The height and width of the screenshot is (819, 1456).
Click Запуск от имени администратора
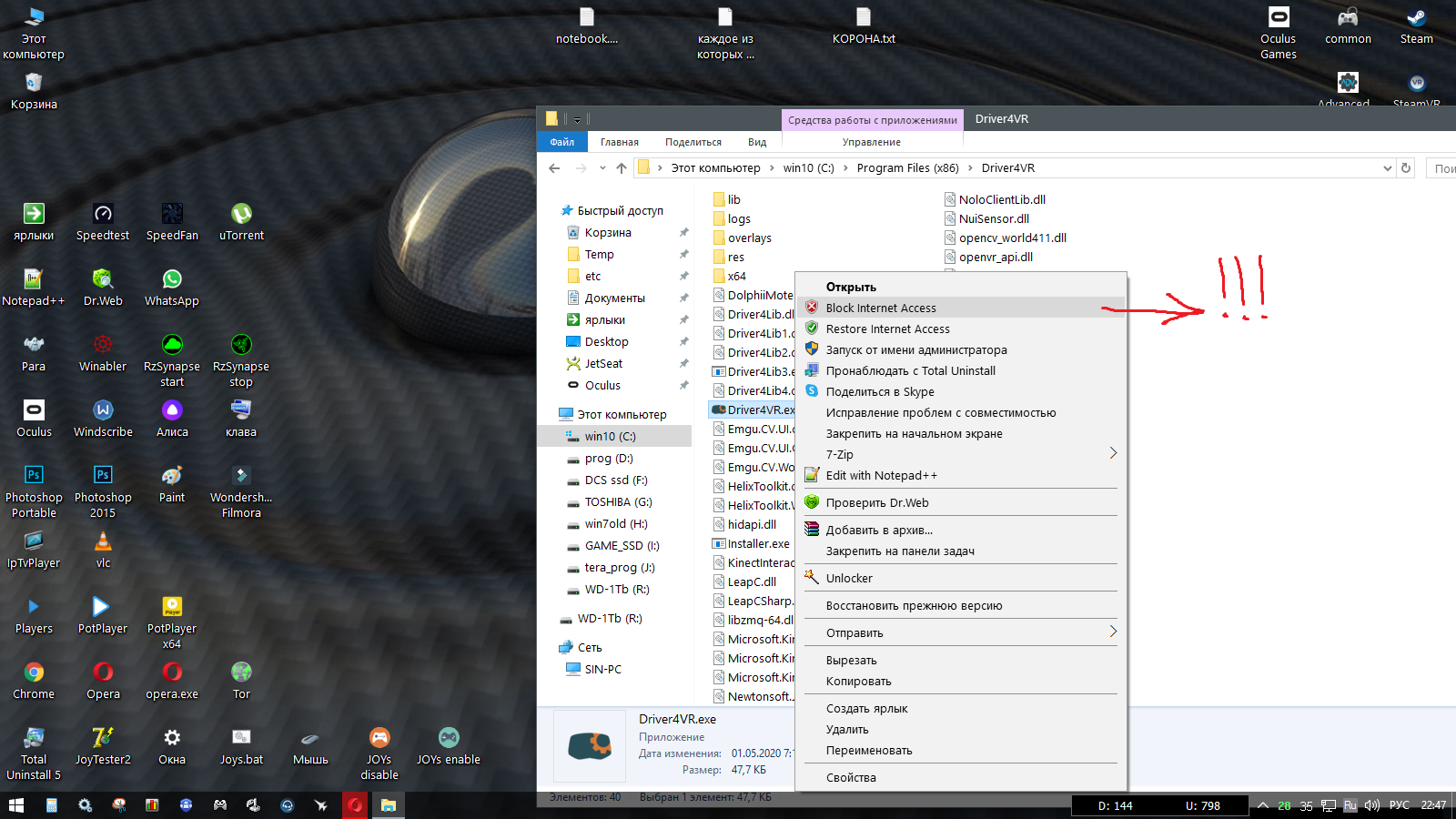point(961,349)
